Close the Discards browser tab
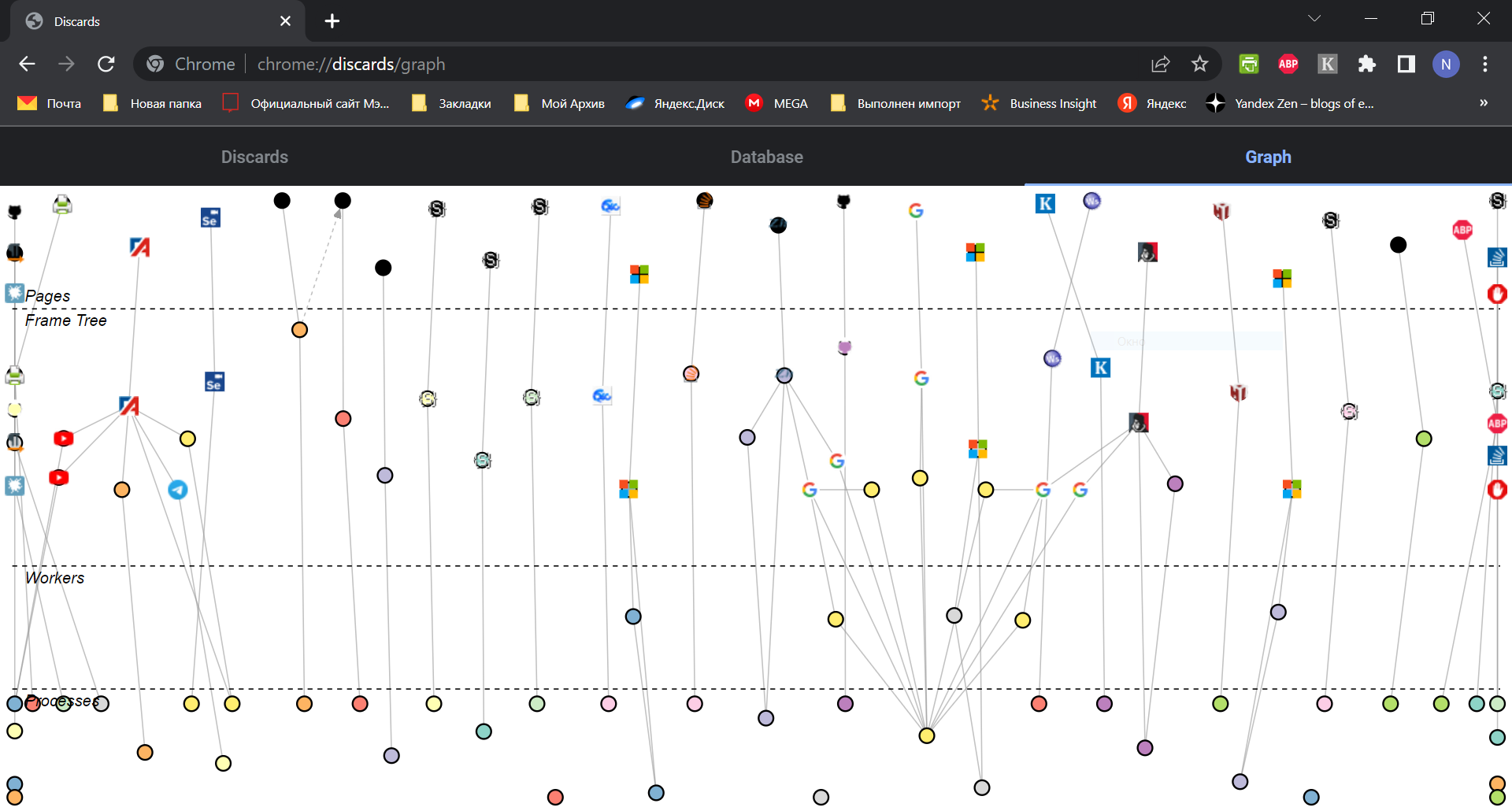This screenshot has height=811, width=1512. [x=285, y=21]
